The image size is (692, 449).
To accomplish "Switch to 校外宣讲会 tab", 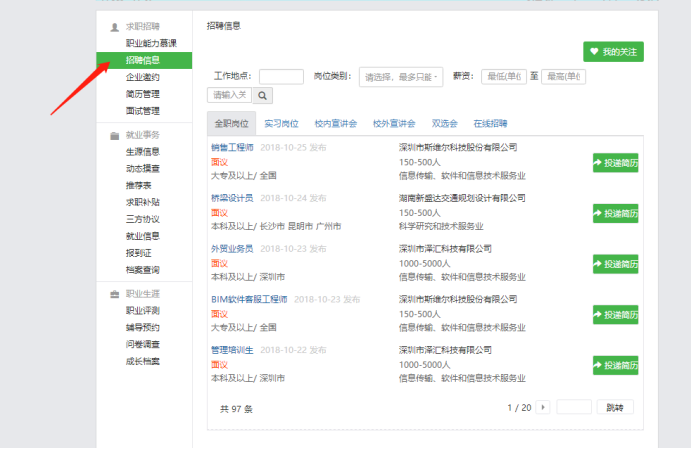I will (394, 124).
